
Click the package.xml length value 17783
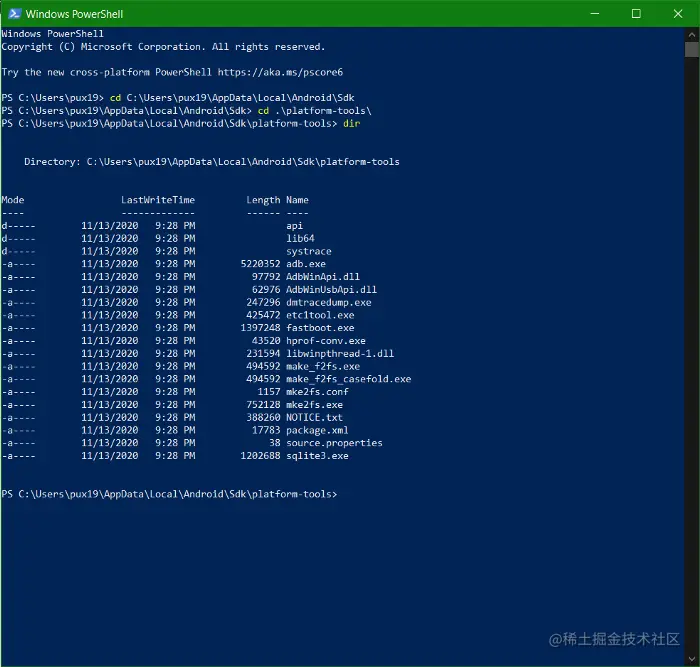(267, 430)
